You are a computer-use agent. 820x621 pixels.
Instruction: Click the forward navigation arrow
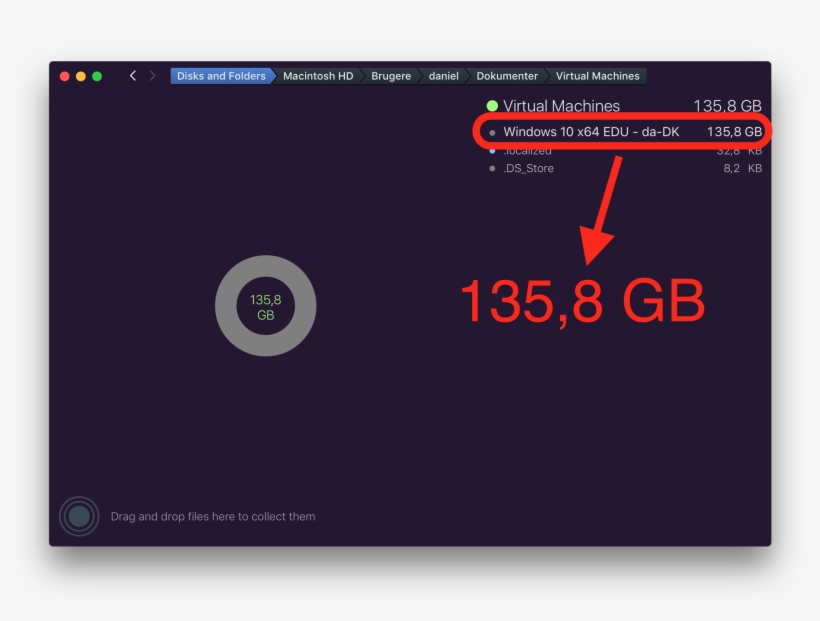click(x=152, y=75)
